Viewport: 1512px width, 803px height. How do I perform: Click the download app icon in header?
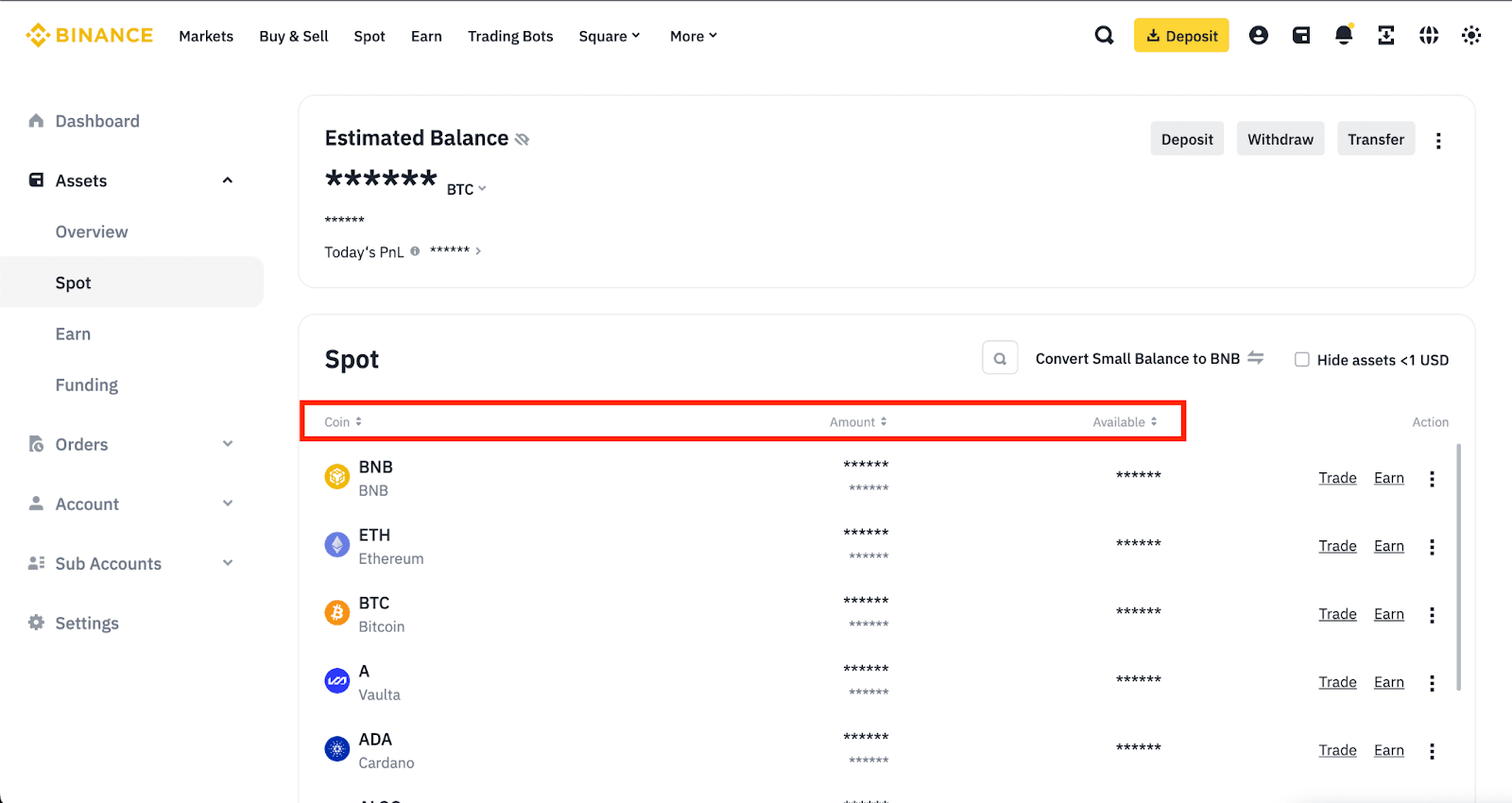(1386, 35)
